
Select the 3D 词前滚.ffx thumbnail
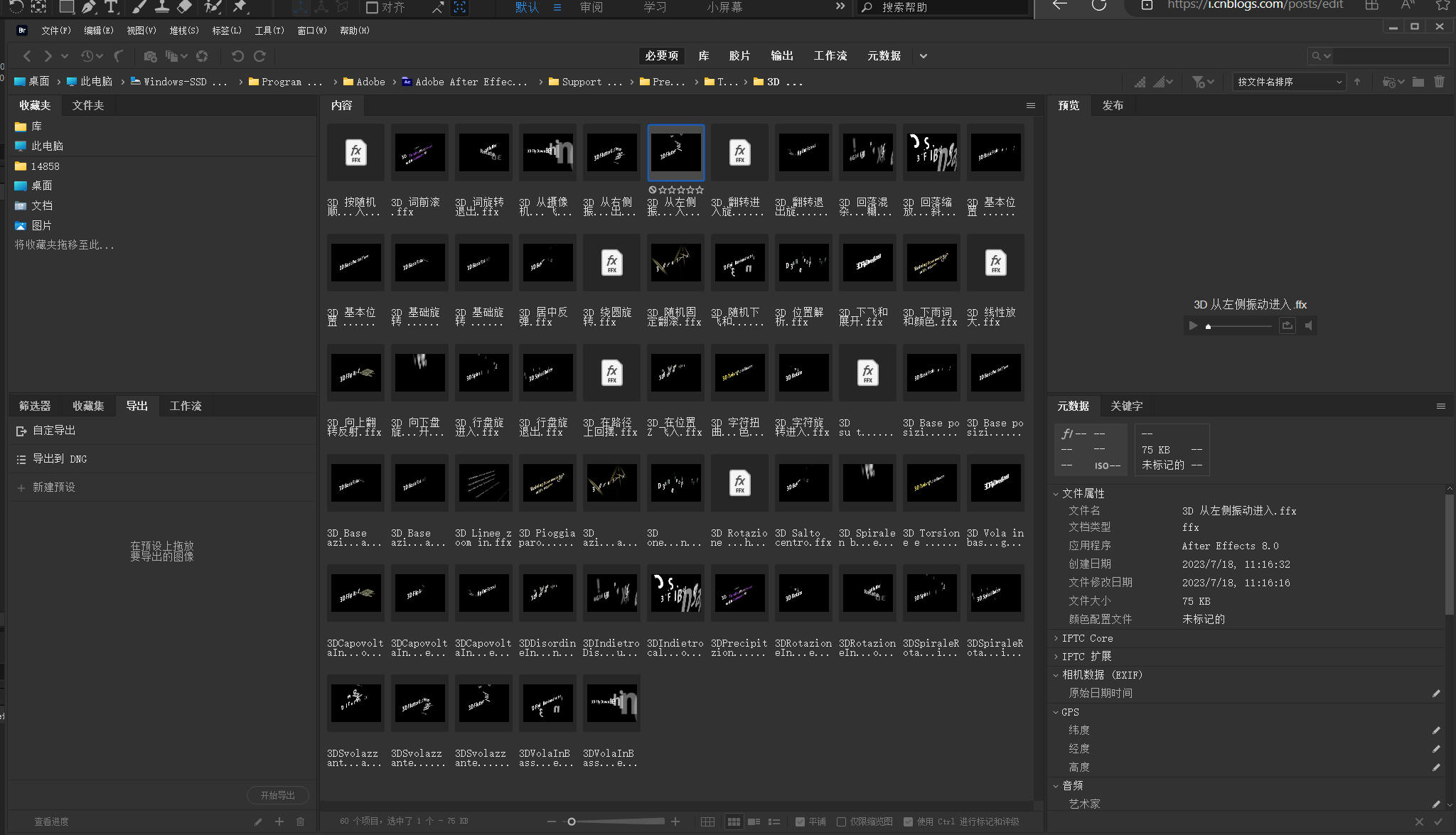[x=419, y=153]
